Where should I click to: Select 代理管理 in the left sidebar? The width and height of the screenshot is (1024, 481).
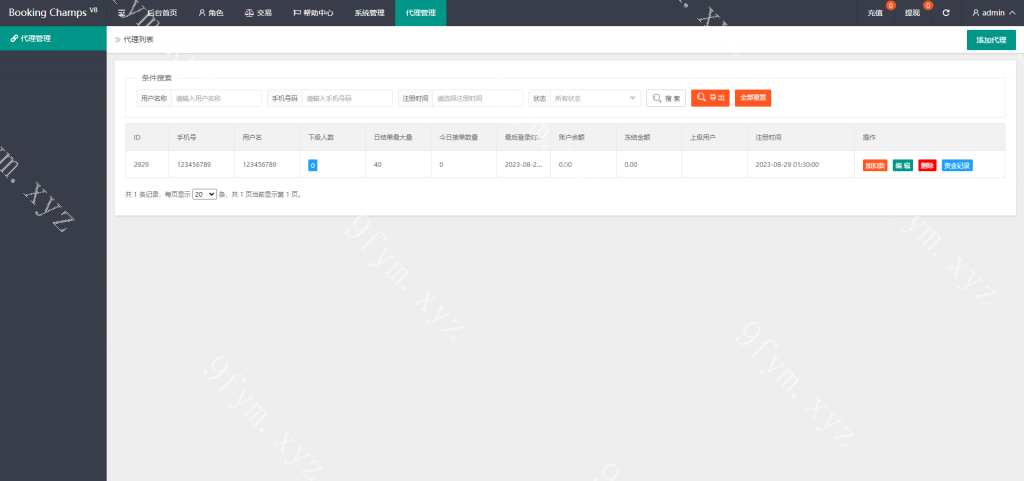53,39
